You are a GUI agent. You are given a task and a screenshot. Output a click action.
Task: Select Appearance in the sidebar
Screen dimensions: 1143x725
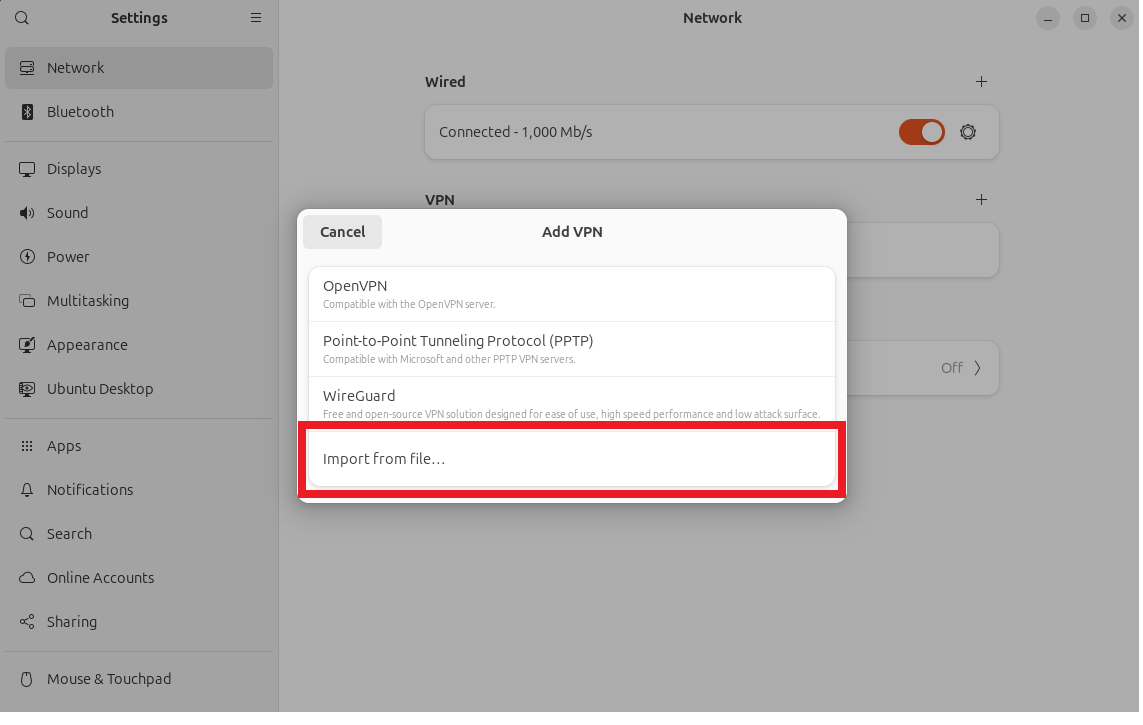86,344
